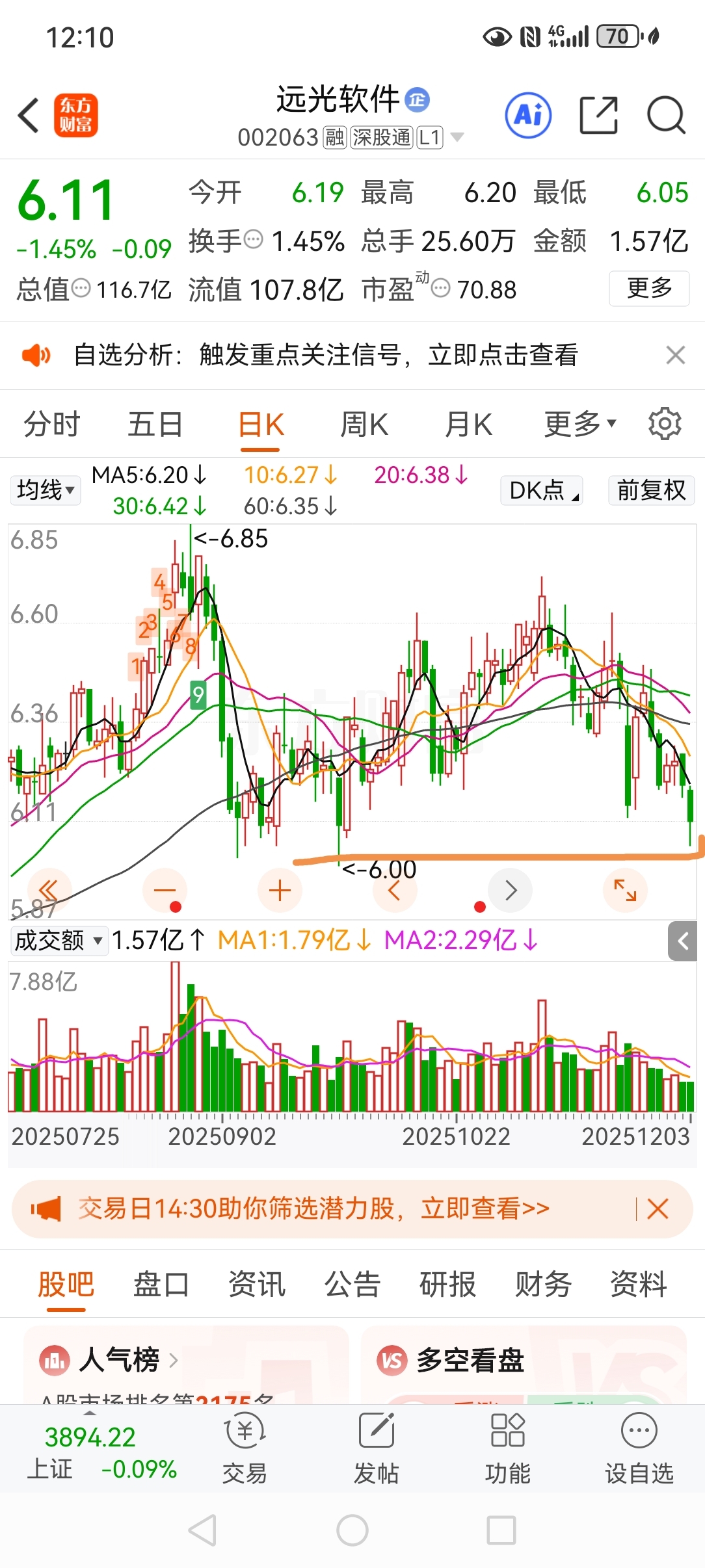The image size is (705, 1568).
Task: Open the 资讯 tab
Action: (x=257, y=1285)
